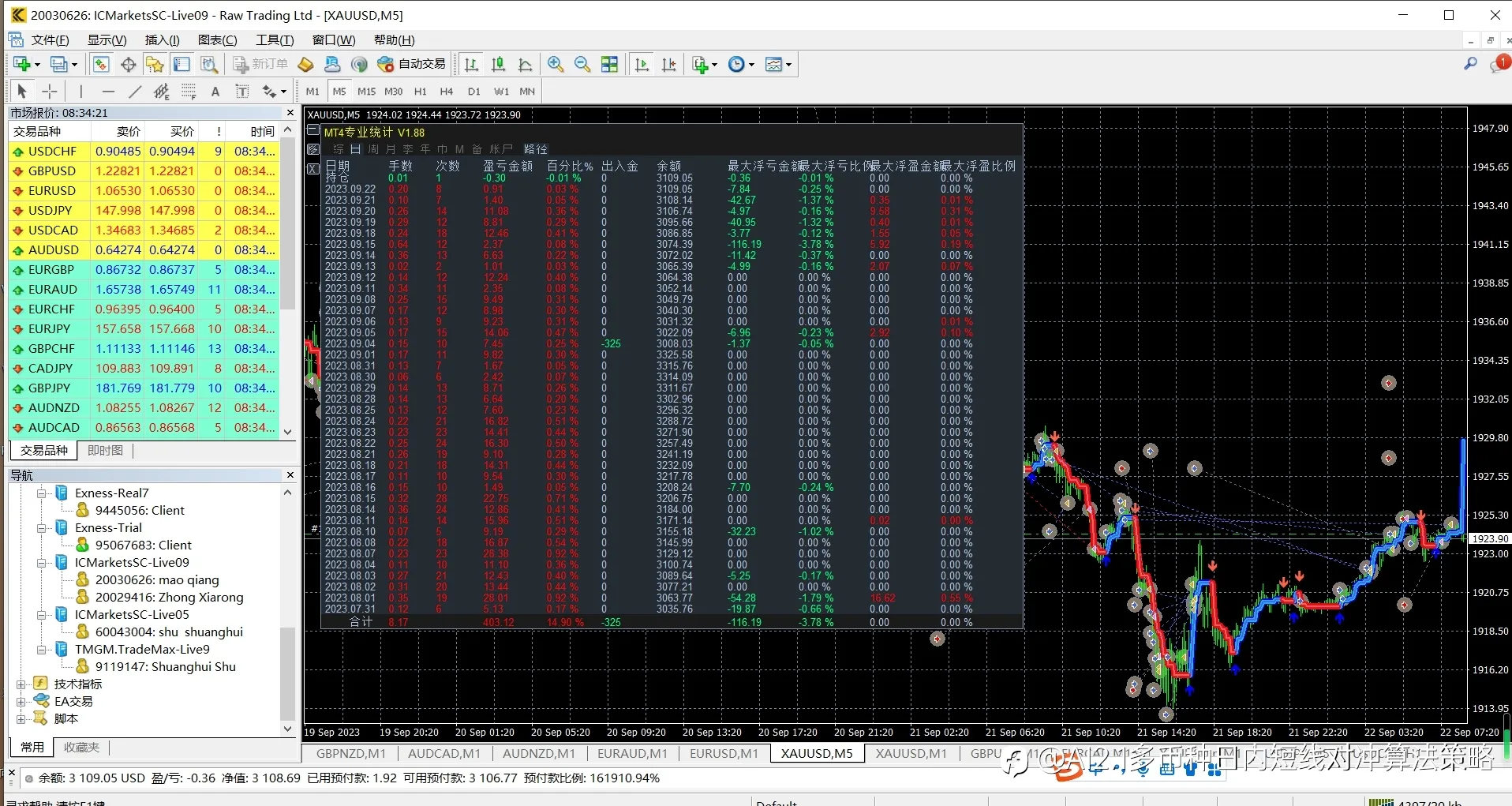Open the 显示(V) menu
This screenshot has width=1512, height=806.
click(107, 40)
